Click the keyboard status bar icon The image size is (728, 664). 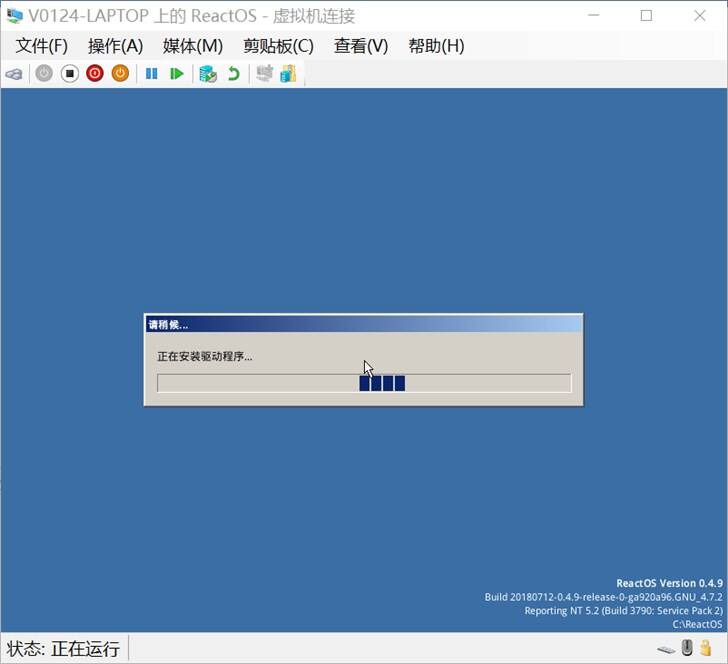[666, 650]
